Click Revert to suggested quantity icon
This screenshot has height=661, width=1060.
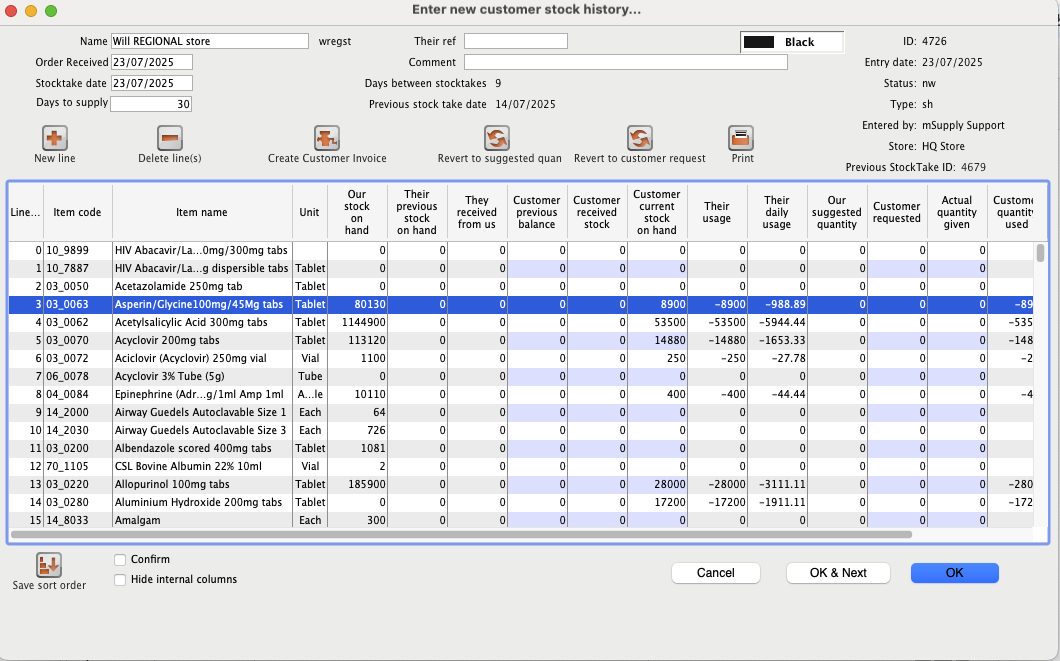497,138
